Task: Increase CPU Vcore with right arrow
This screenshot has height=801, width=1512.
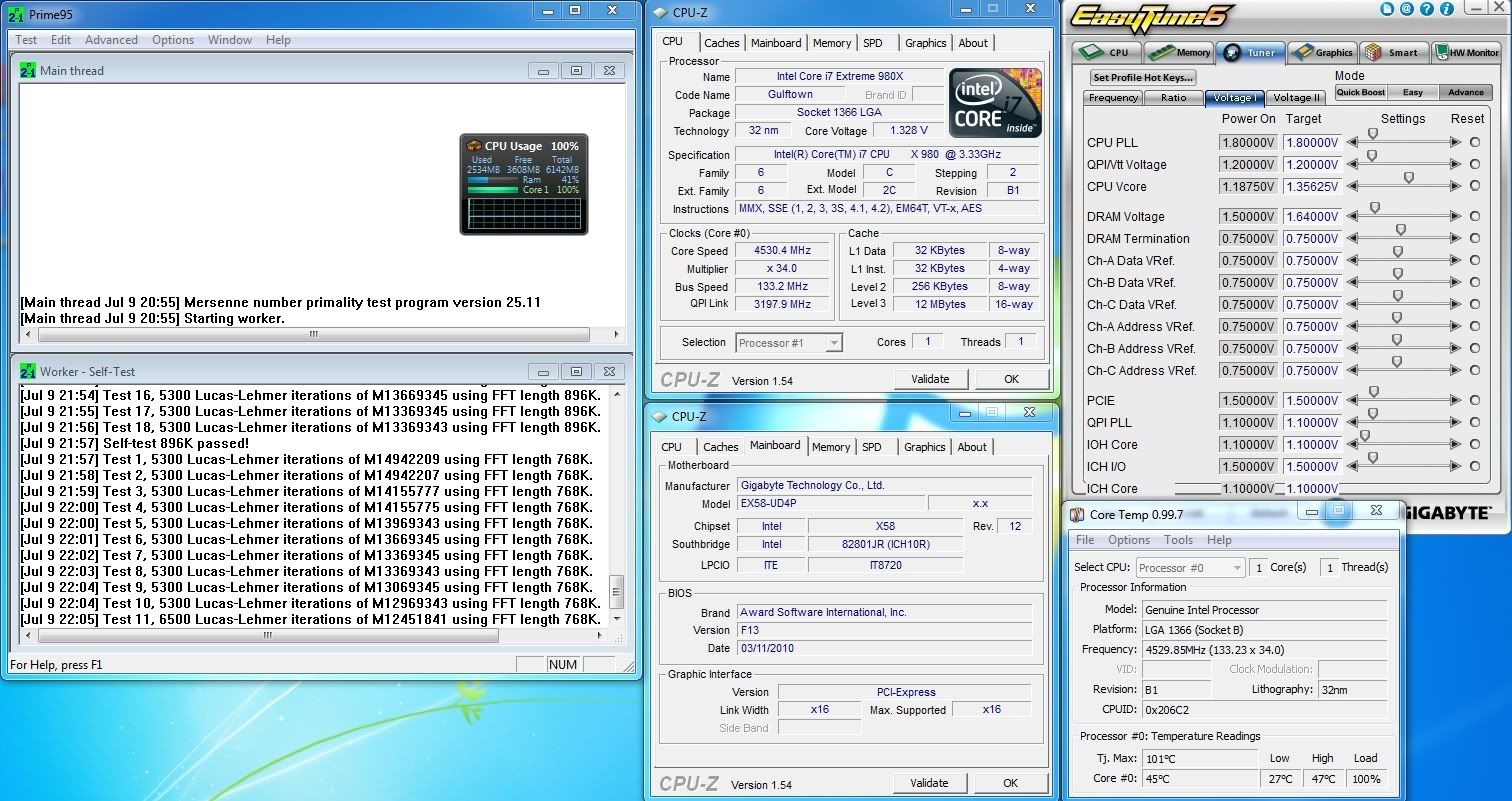Action: point(1457,186)
